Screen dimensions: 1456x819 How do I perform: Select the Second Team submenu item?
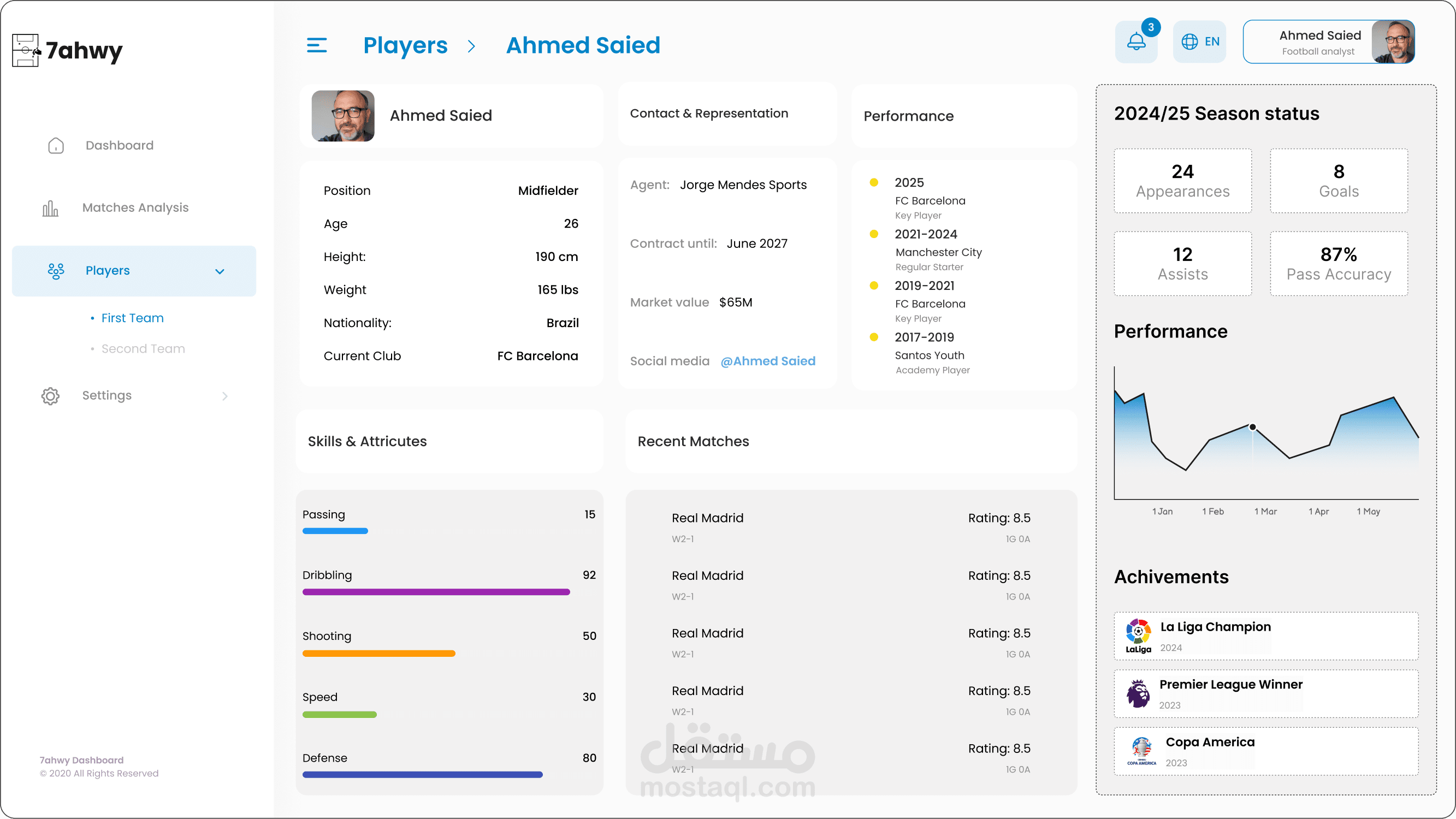tap(143, 349)
